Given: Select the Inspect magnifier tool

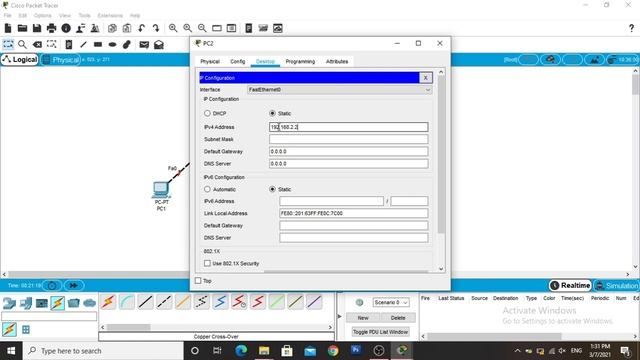Looking at the screenshot, I should pyautogui.click(x=22, y=44).
